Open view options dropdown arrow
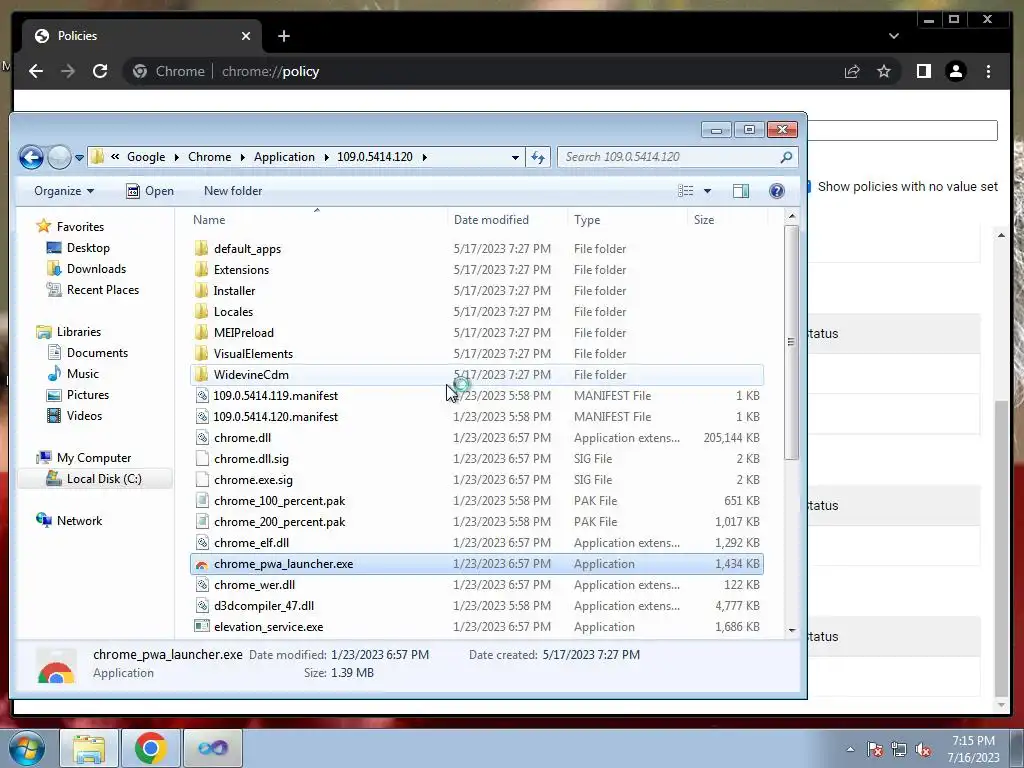1024x768 pixels. (707, 191)
